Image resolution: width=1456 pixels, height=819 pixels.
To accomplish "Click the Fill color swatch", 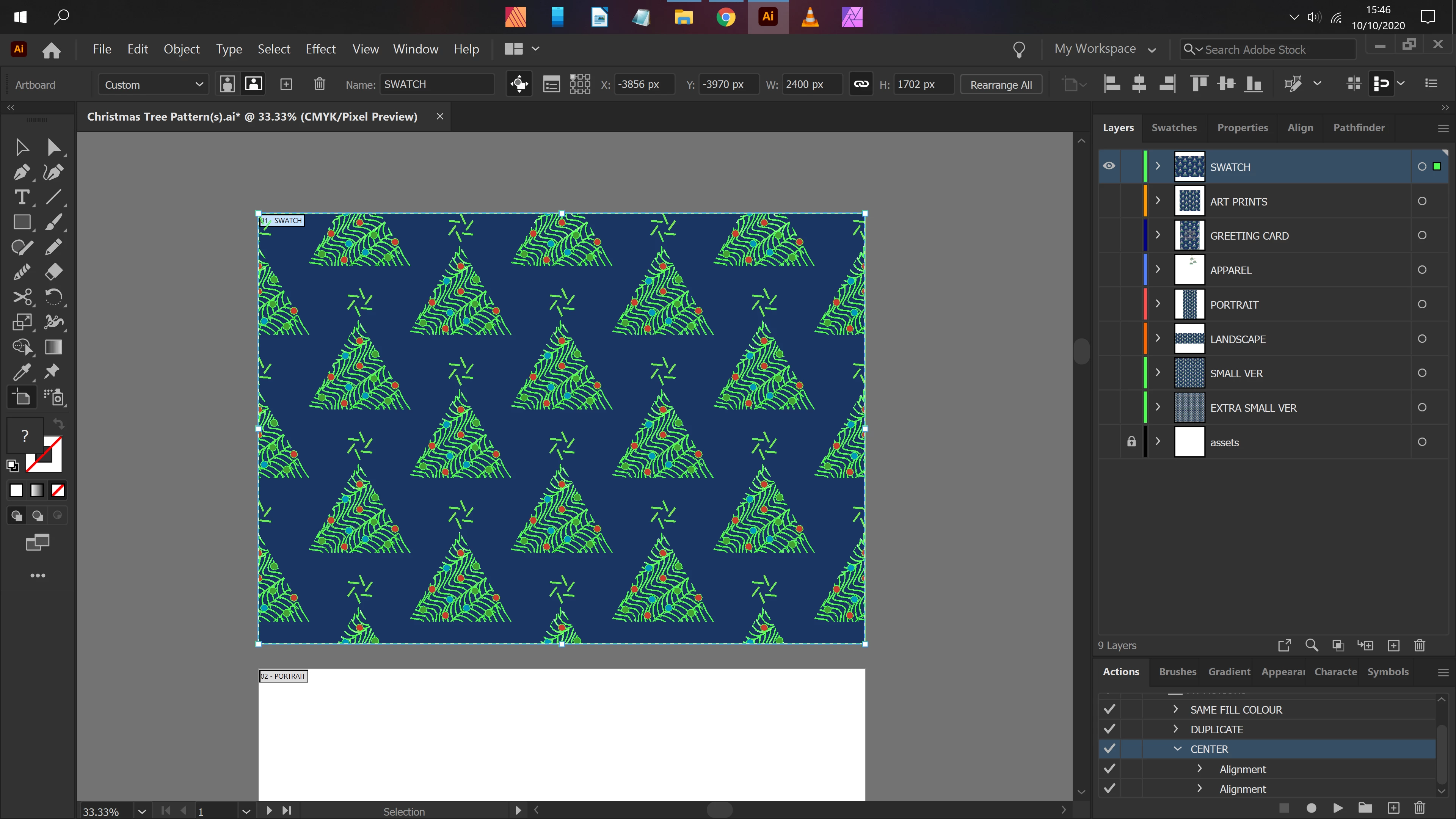I will coord(24,435).
